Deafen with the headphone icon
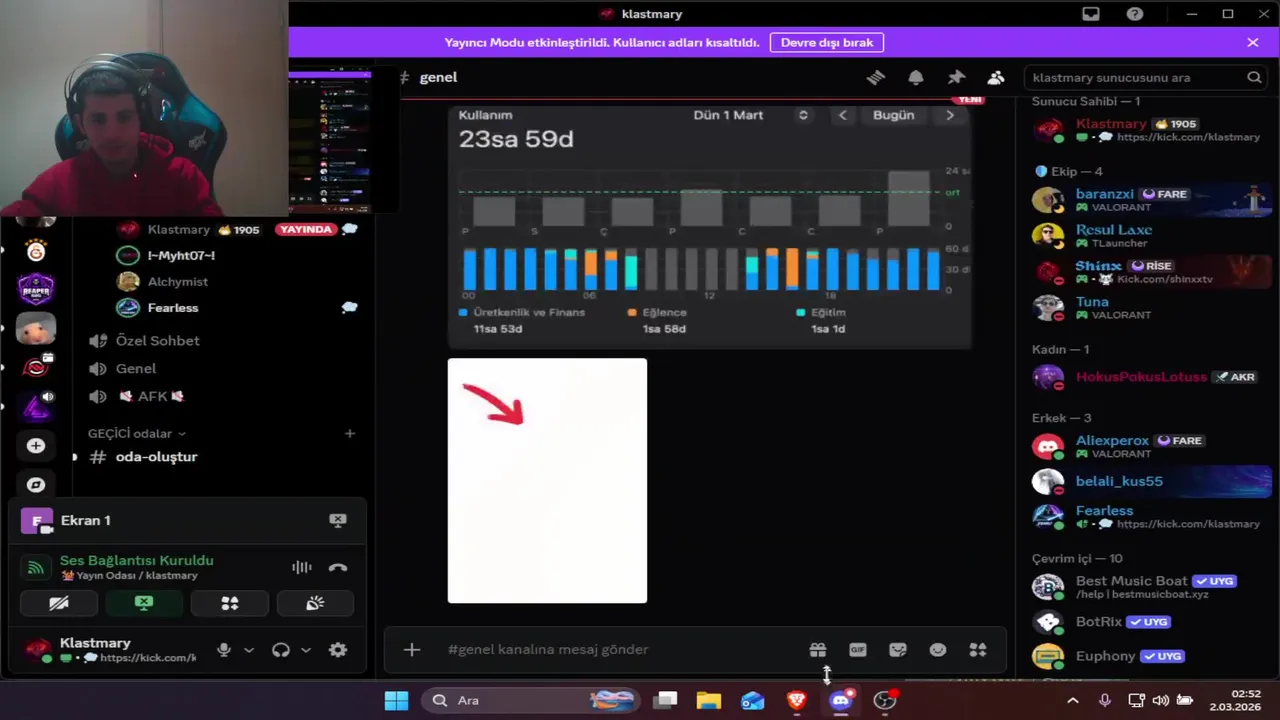The height and width of the screenshot is (720, 1280). [x=281, y=650]
